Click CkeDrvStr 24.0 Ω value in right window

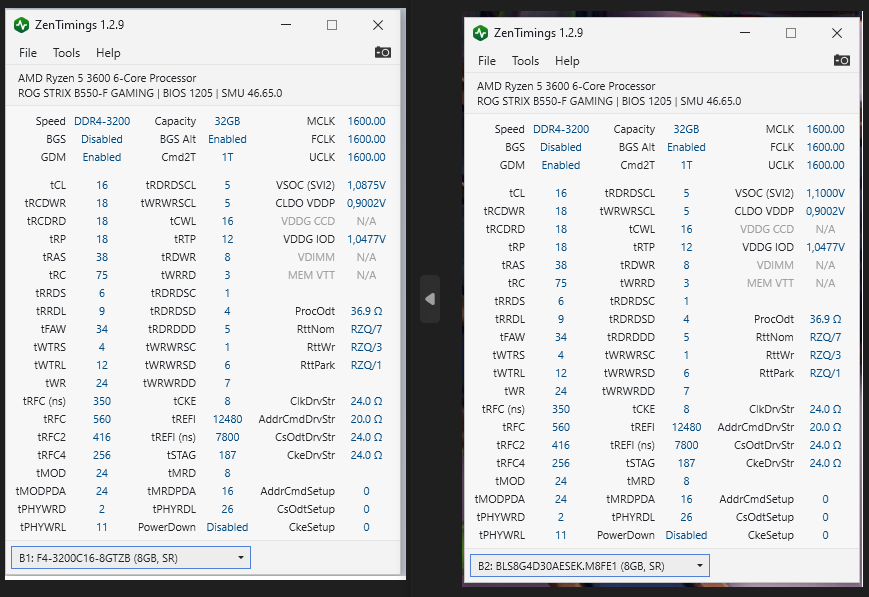click(825, 463)
